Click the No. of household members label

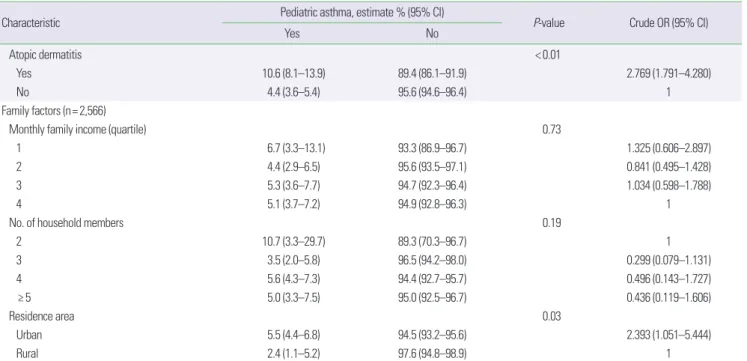pyautogui.click(x=67, y=223)
